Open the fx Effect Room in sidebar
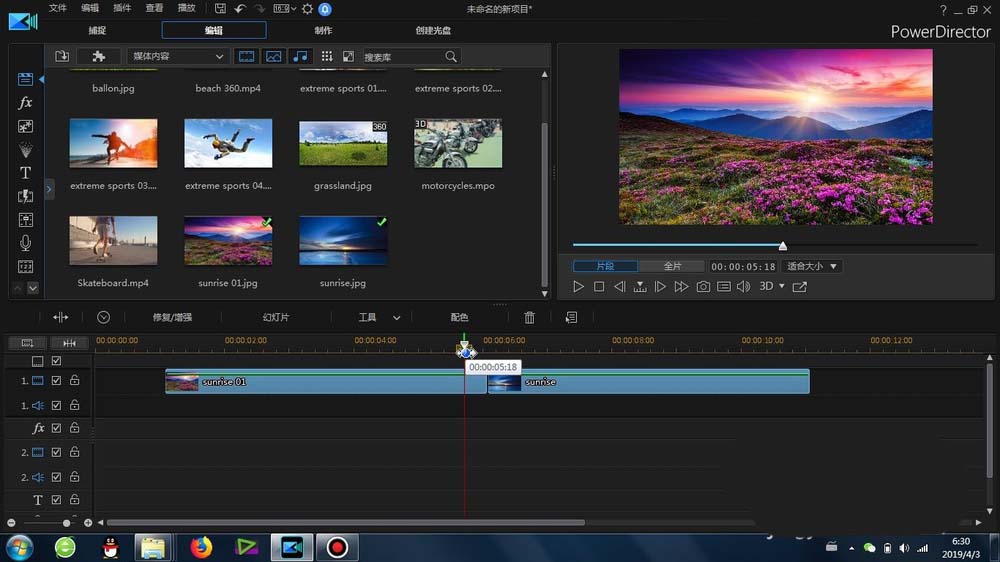Image resolution: width=1000 pixels, height=562 pixels. click(x=26, y=103)
